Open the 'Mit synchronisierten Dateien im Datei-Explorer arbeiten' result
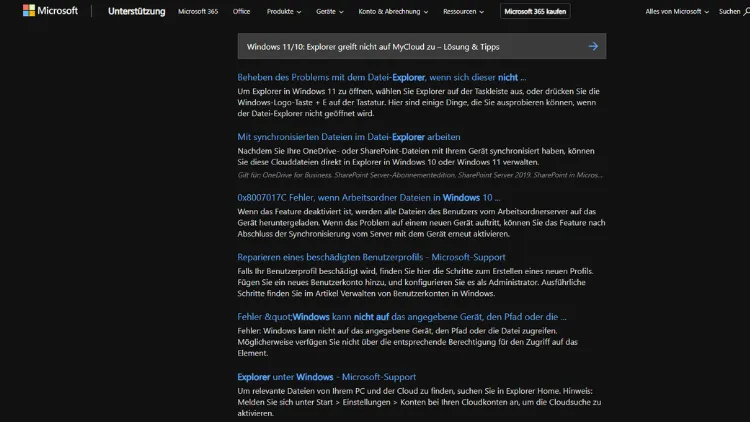Screen dimensions: 750x422 click(349, 137)
